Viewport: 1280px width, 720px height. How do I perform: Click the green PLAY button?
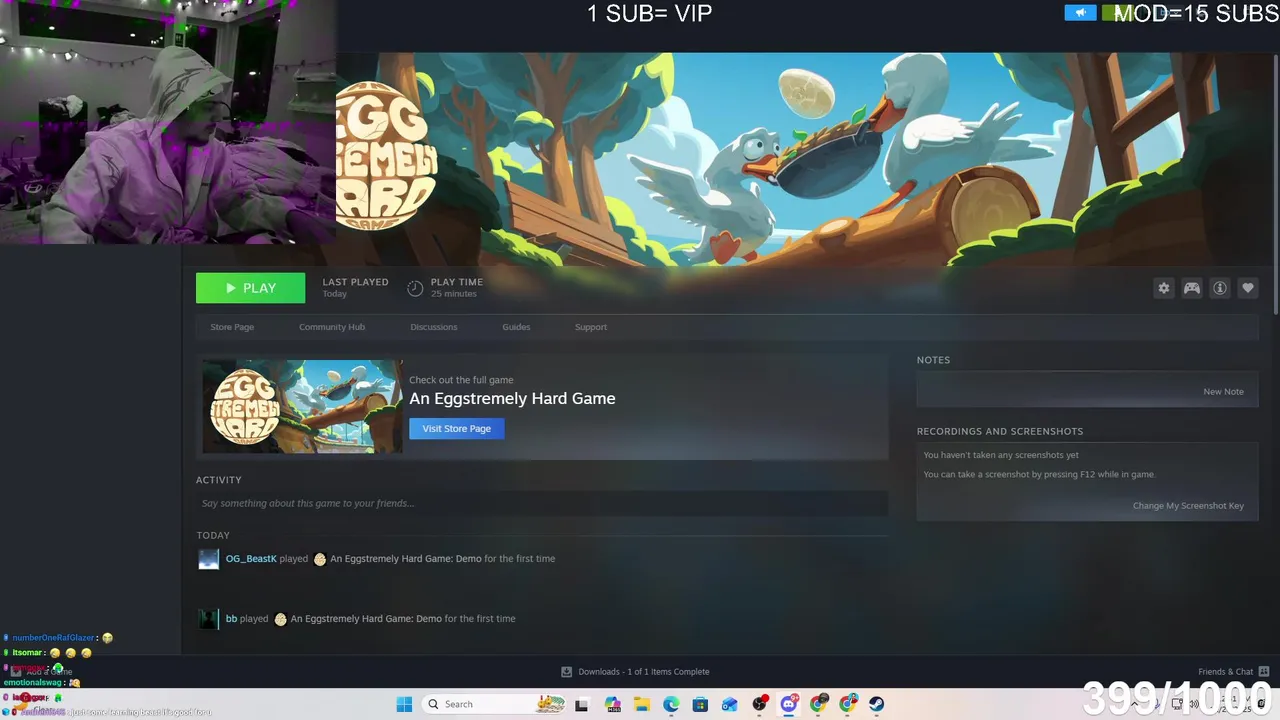point(250,288)
